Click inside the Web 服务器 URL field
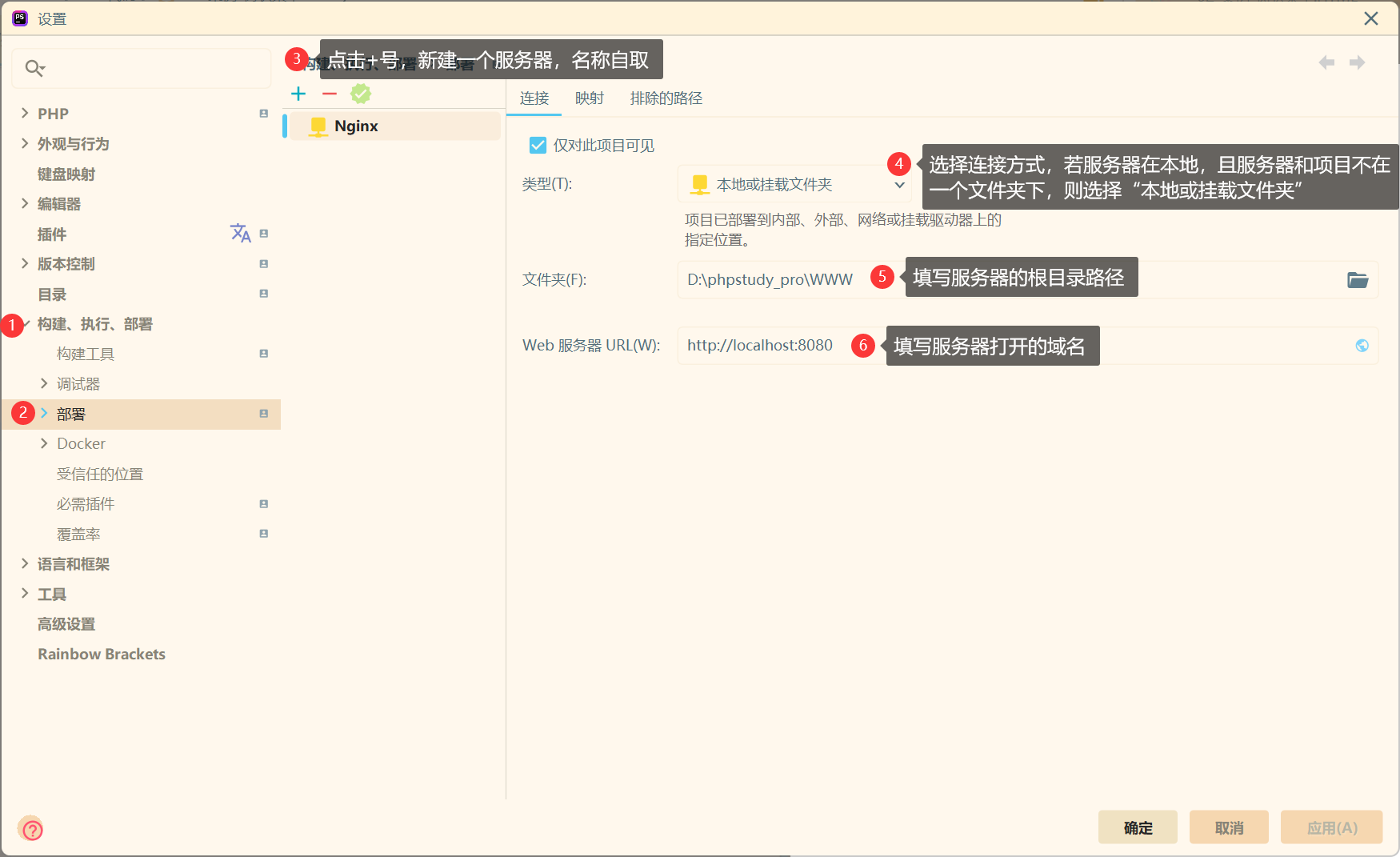Image resolution: width=1400 pixels, height=857 pixels. coord(760,345)
